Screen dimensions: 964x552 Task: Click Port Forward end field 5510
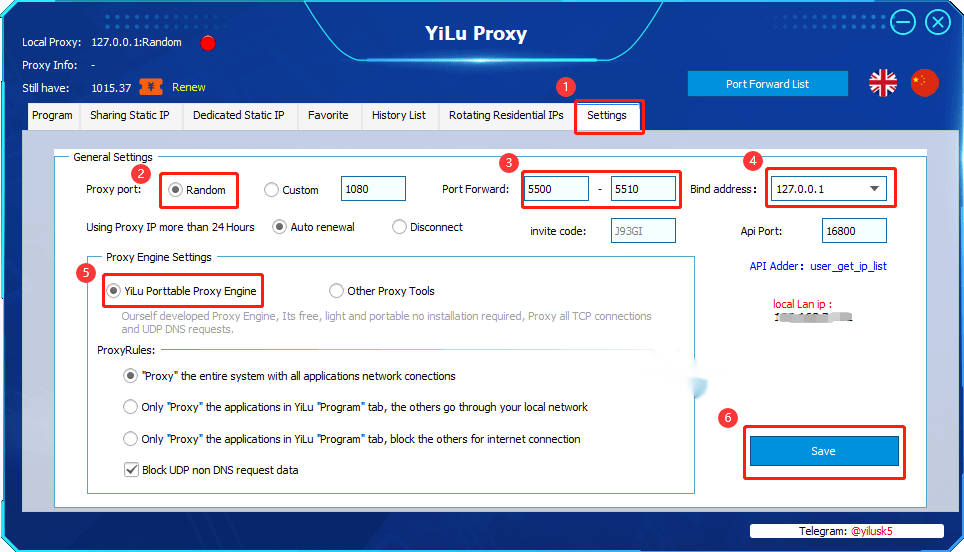[x=643, y=189]
